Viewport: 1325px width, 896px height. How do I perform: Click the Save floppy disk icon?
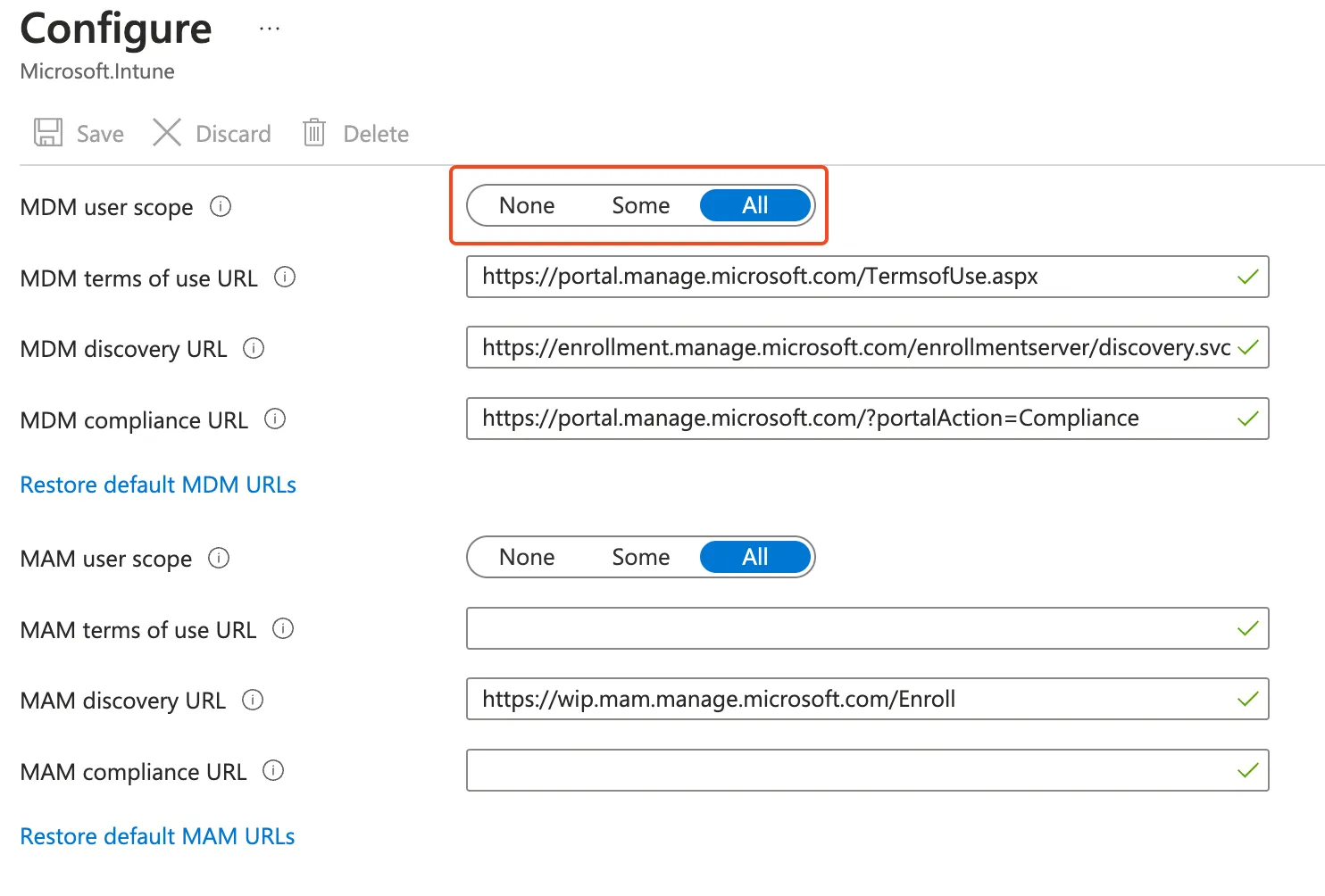pyautogui.click(x=47, y=133)
